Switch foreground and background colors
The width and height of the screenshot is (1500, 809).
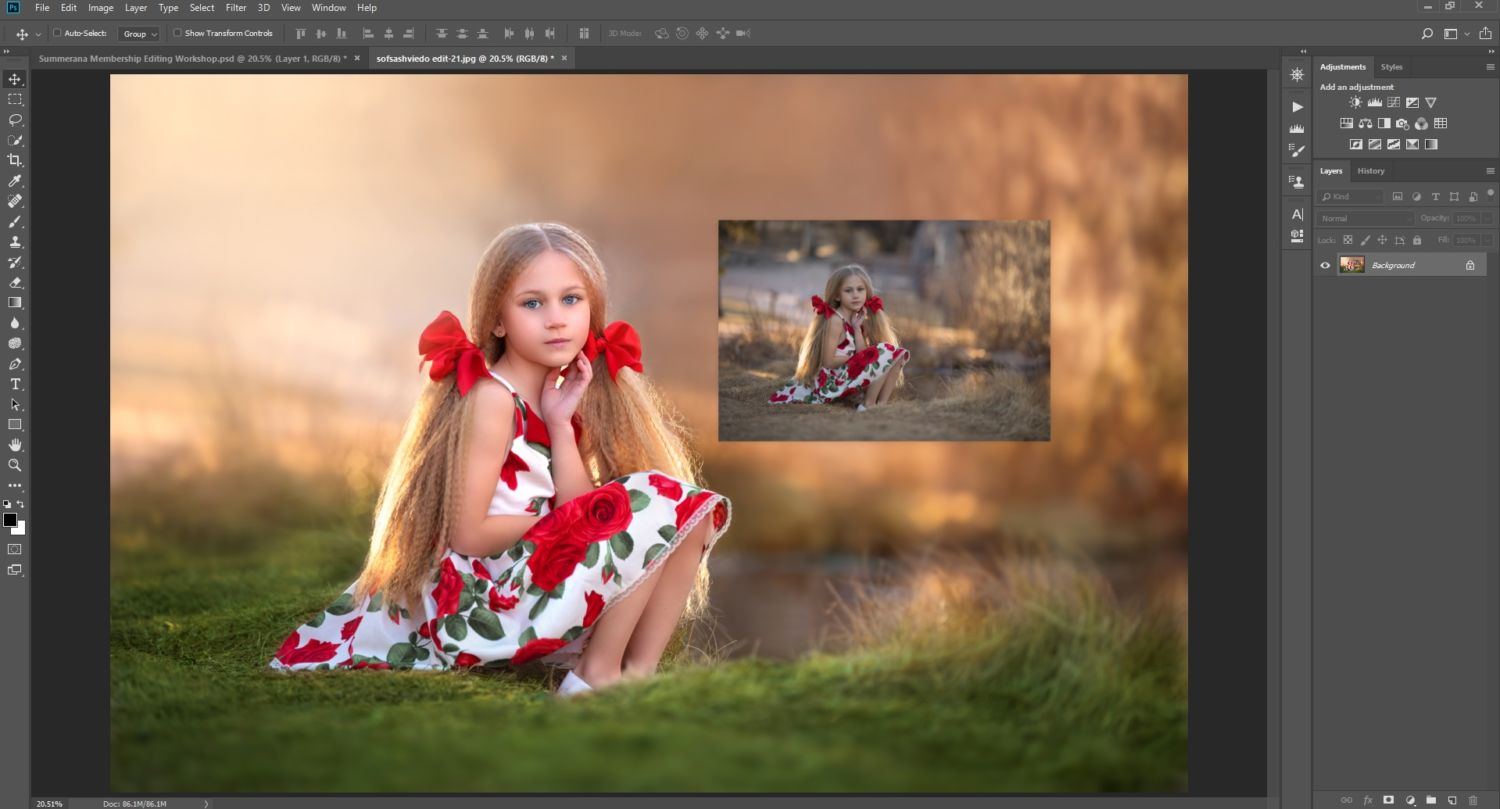point(21,505)
